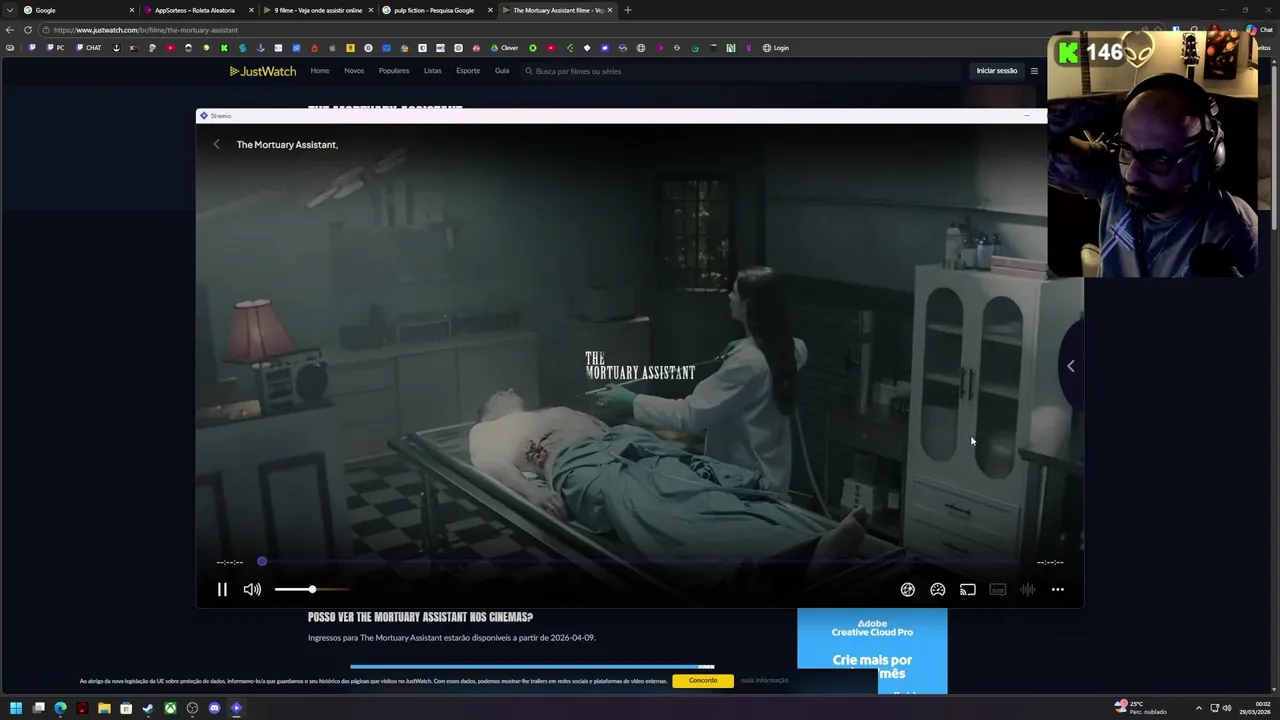Click the purple seek bar handle

click(262, 562)
